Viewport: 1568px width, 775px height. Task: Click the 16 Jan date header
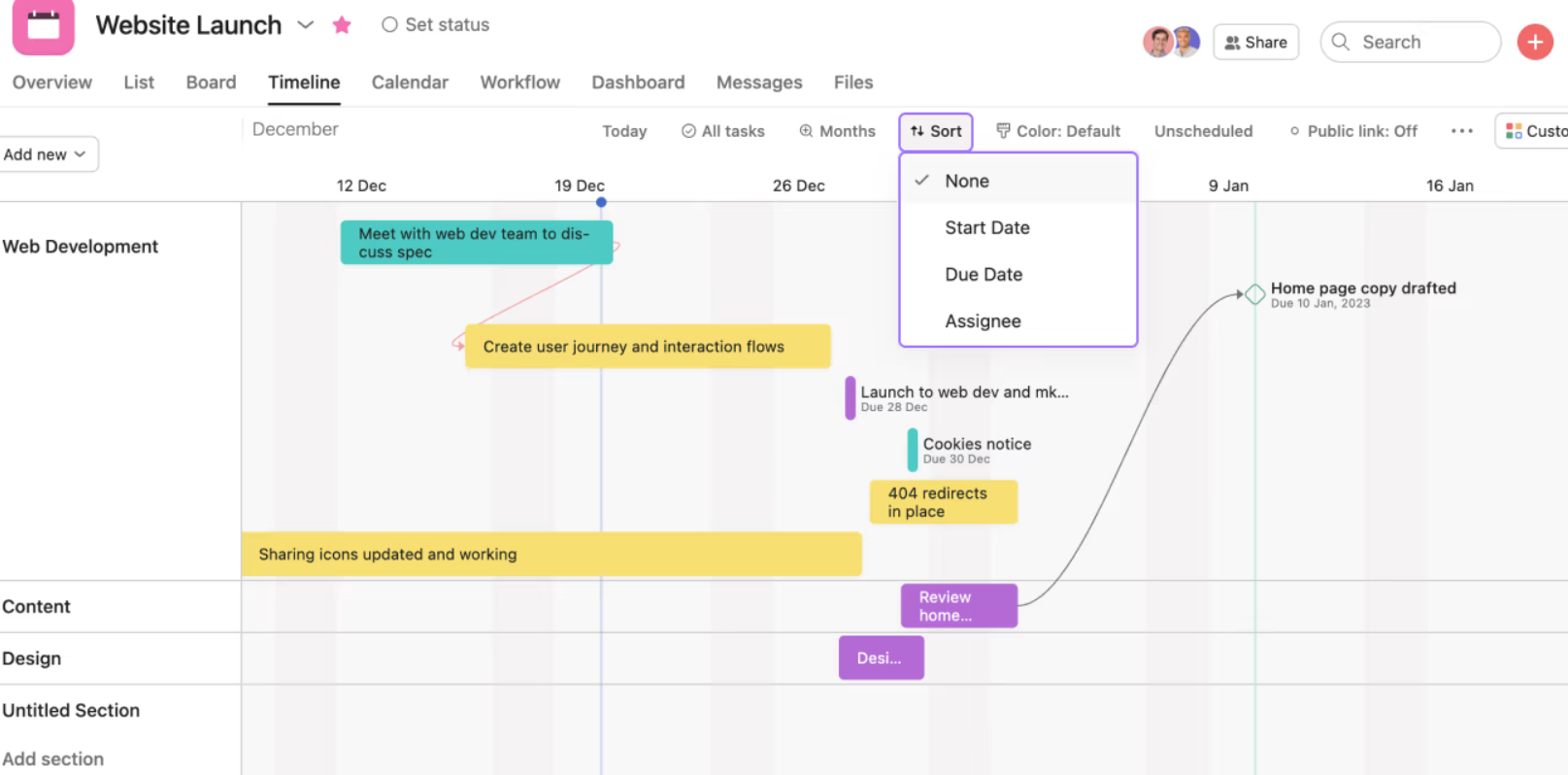click(x=1450, y=185)
